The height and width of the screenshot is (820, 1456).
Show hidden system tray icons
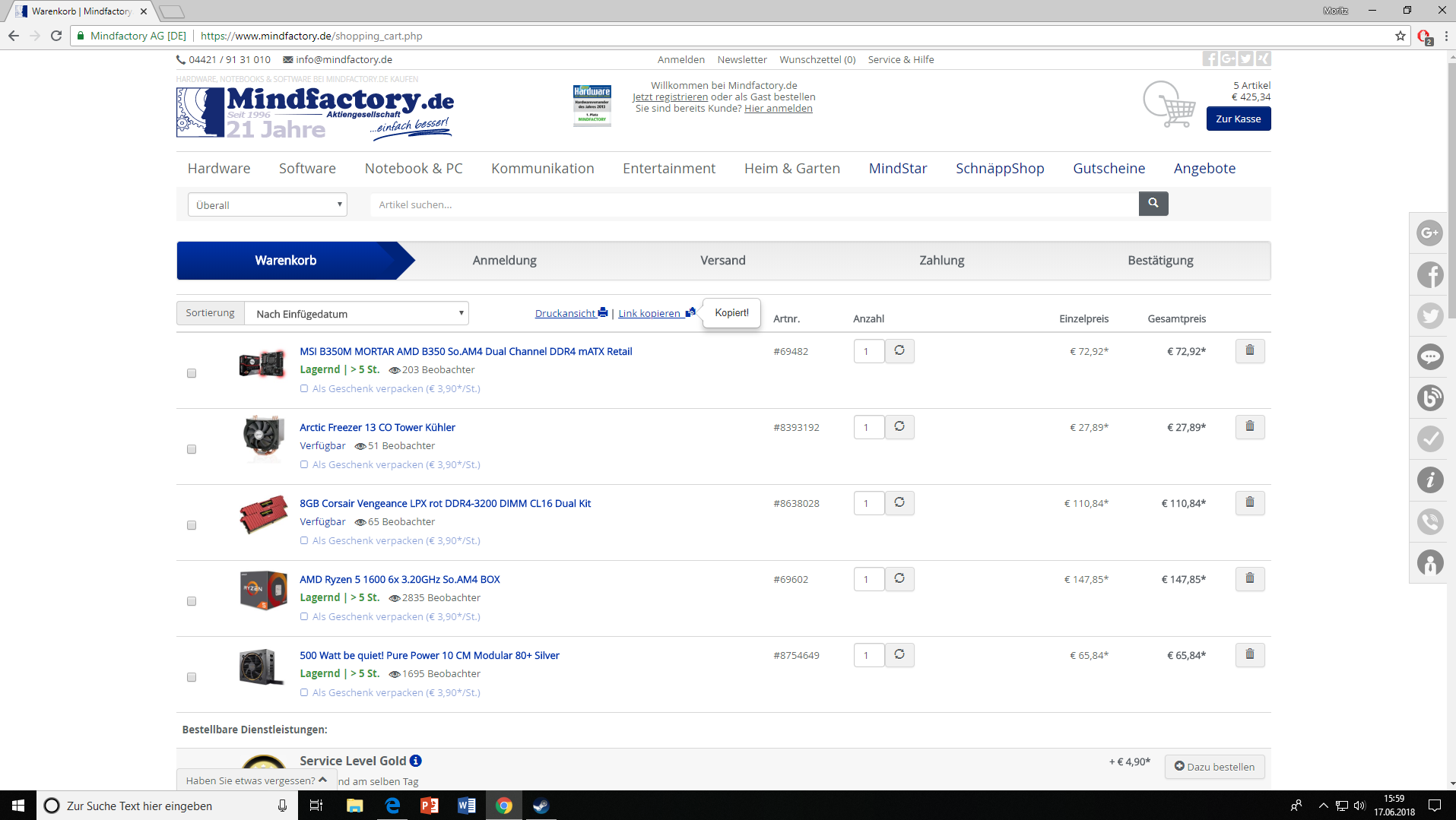[1323, 806]
